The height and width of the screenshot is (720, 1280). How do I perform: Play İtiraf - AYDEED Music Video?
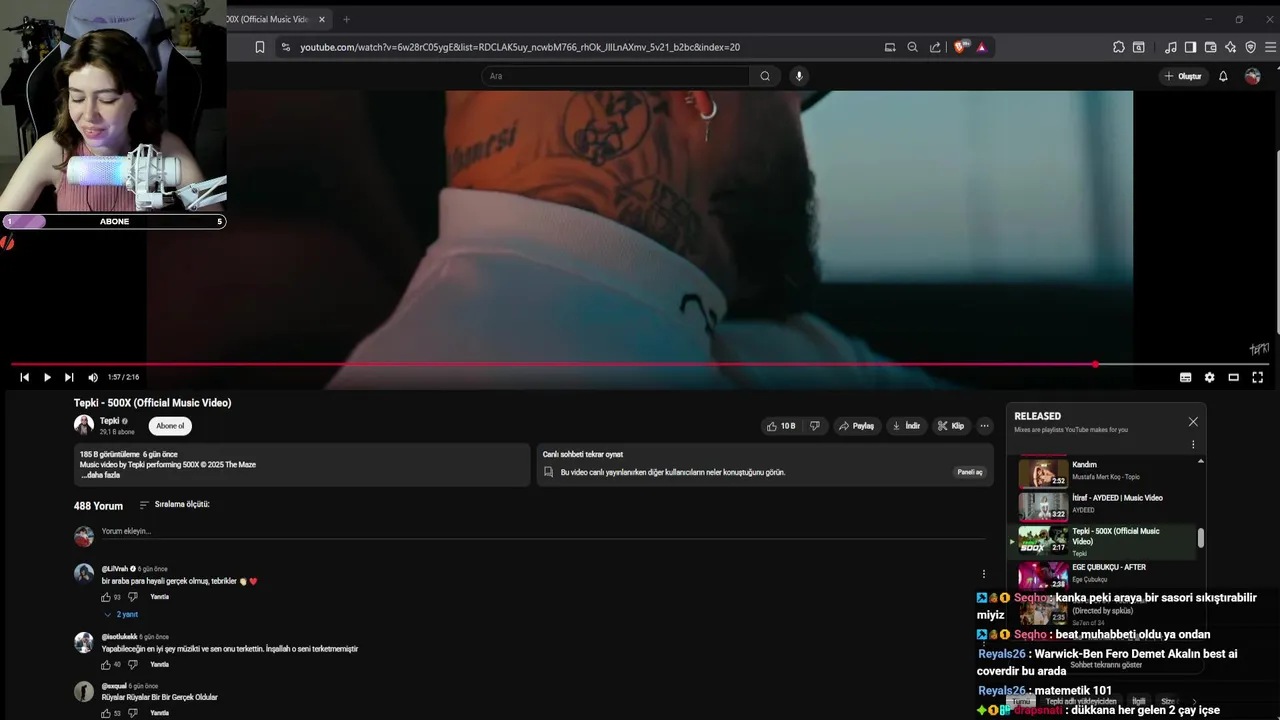(1105, 505)
